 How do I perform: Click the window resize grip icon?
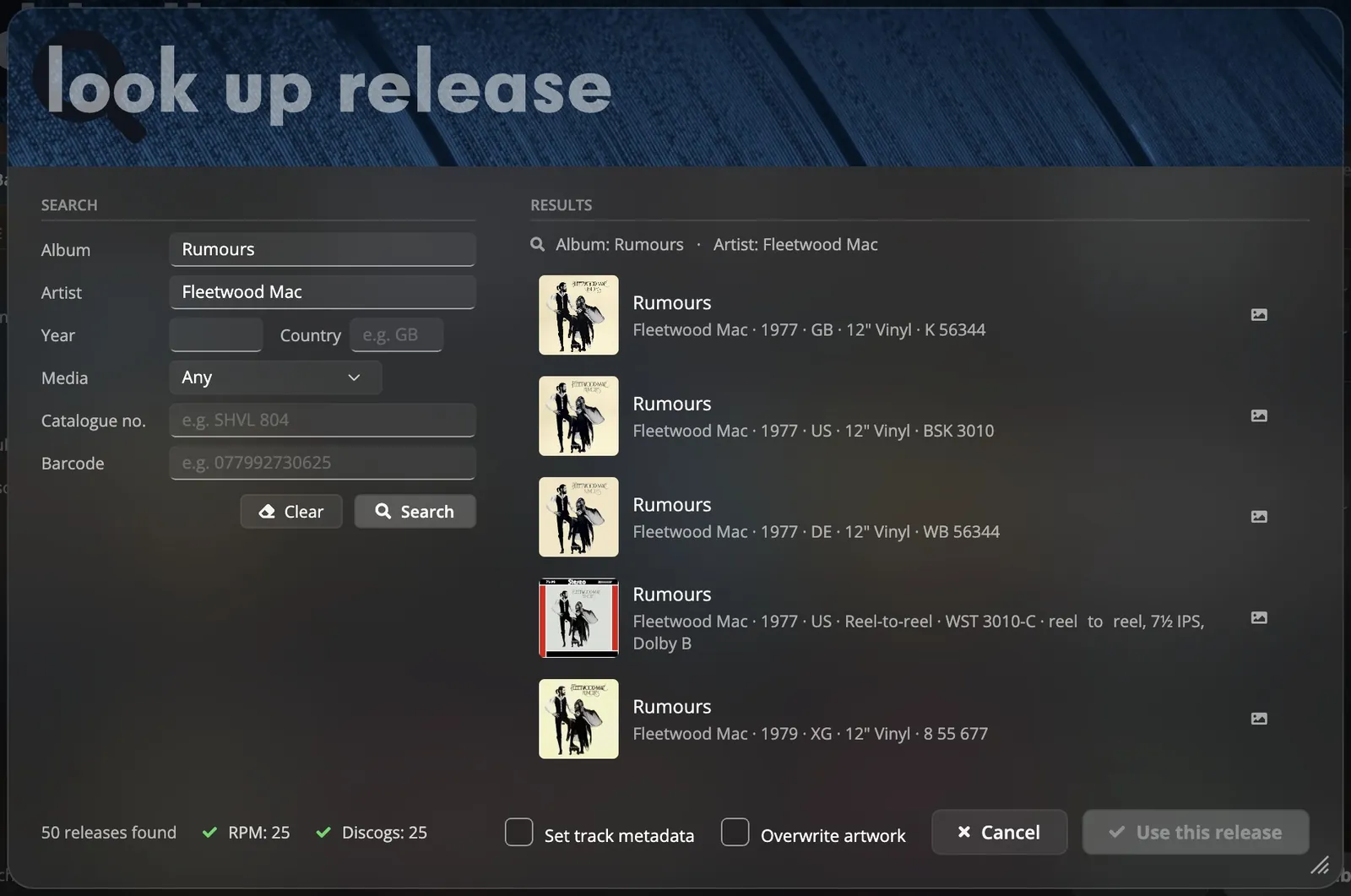(1320, 865)
